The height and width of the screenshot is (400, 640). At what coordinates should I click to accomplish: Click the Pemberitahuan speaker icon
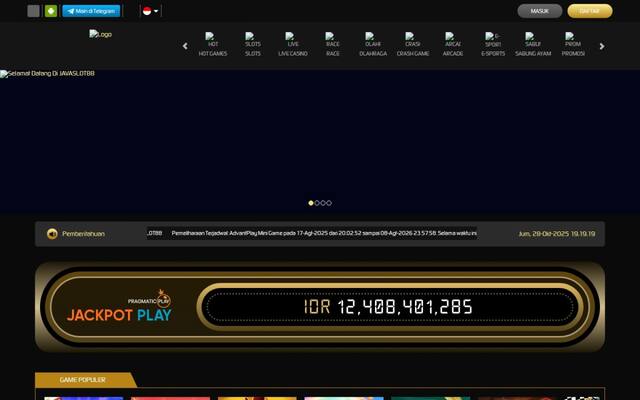point(52,234)
